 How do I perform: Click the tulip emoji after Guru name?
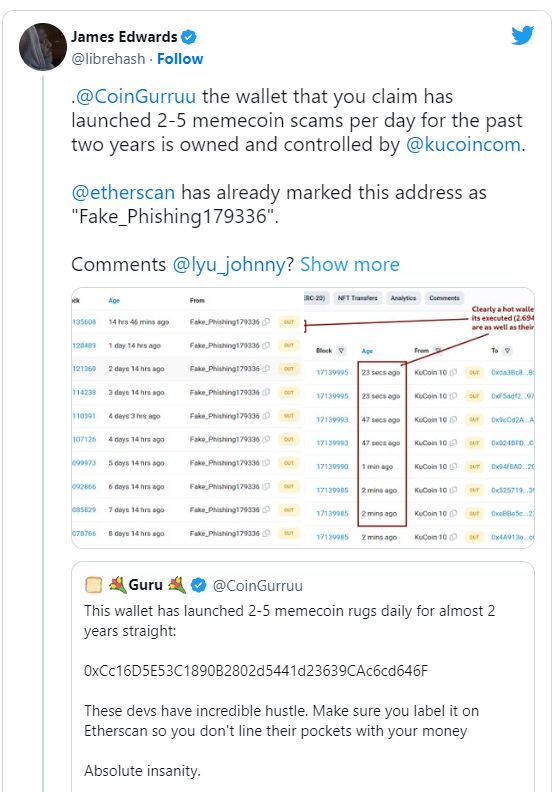(x=177, y=585)
